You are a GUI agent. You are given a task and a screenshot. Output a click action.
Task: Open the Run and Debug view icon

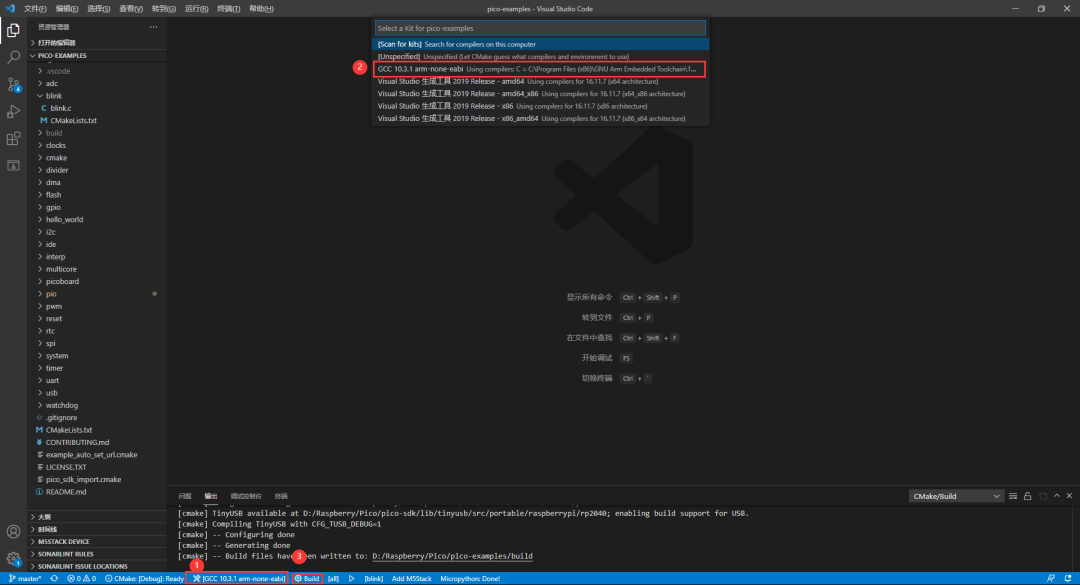tap(13, 111)
